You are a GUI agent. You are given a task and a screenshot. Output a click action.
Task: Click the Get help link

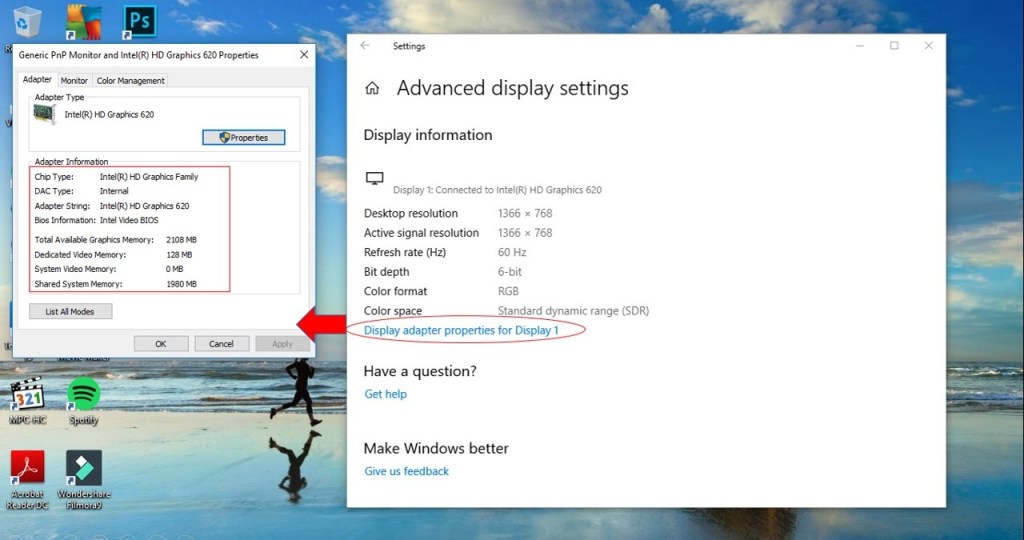[x=385, y=394]
